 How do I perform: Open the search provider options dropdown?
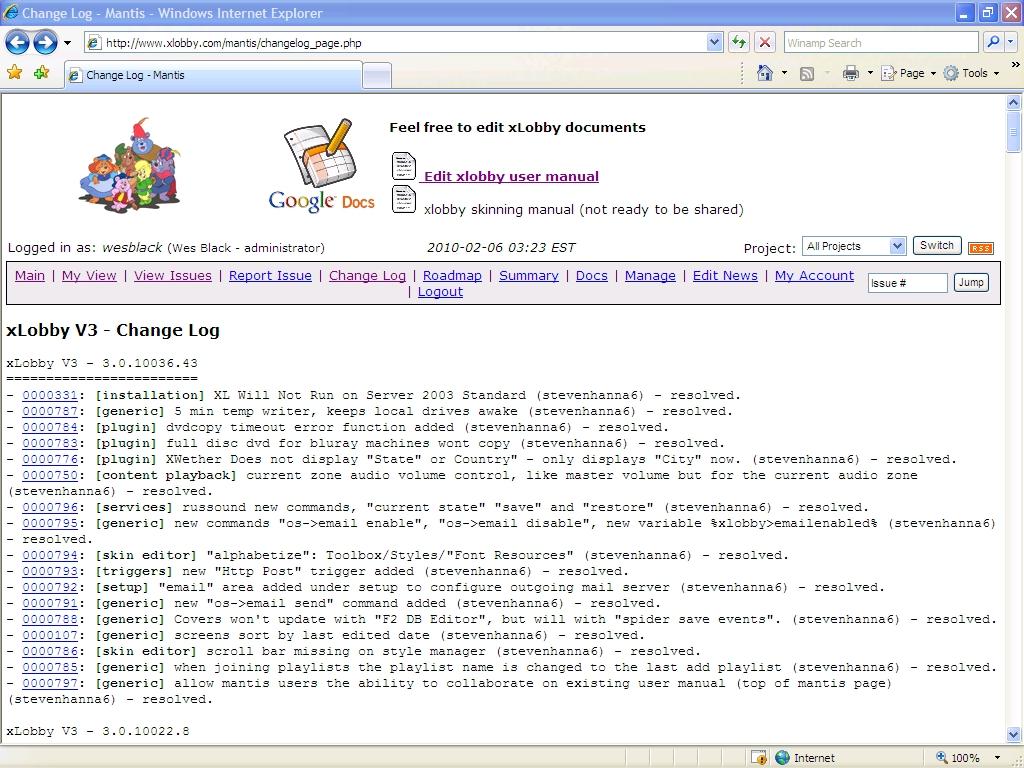point(1010,43)
